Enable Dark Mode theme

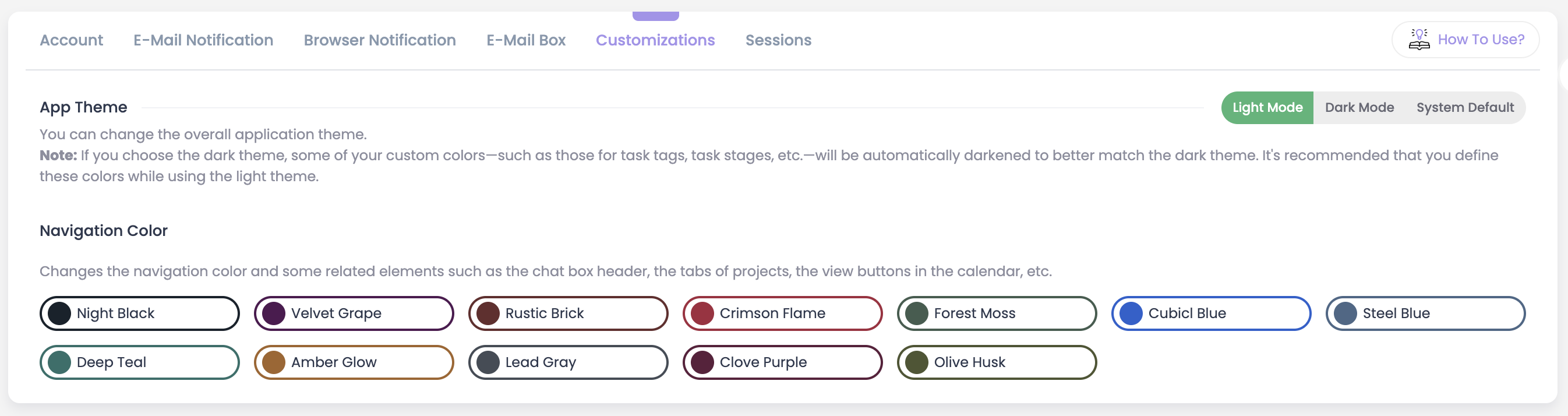pos(1359,108)
